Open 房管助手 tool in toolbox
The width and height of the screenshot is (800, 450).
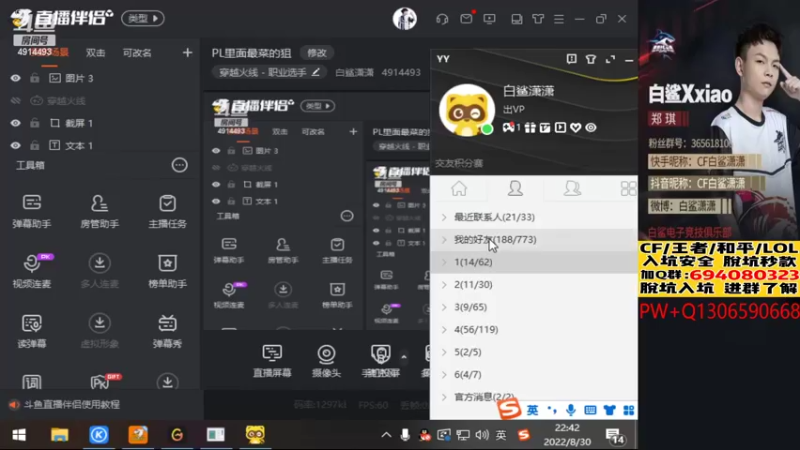pos(99,211)
